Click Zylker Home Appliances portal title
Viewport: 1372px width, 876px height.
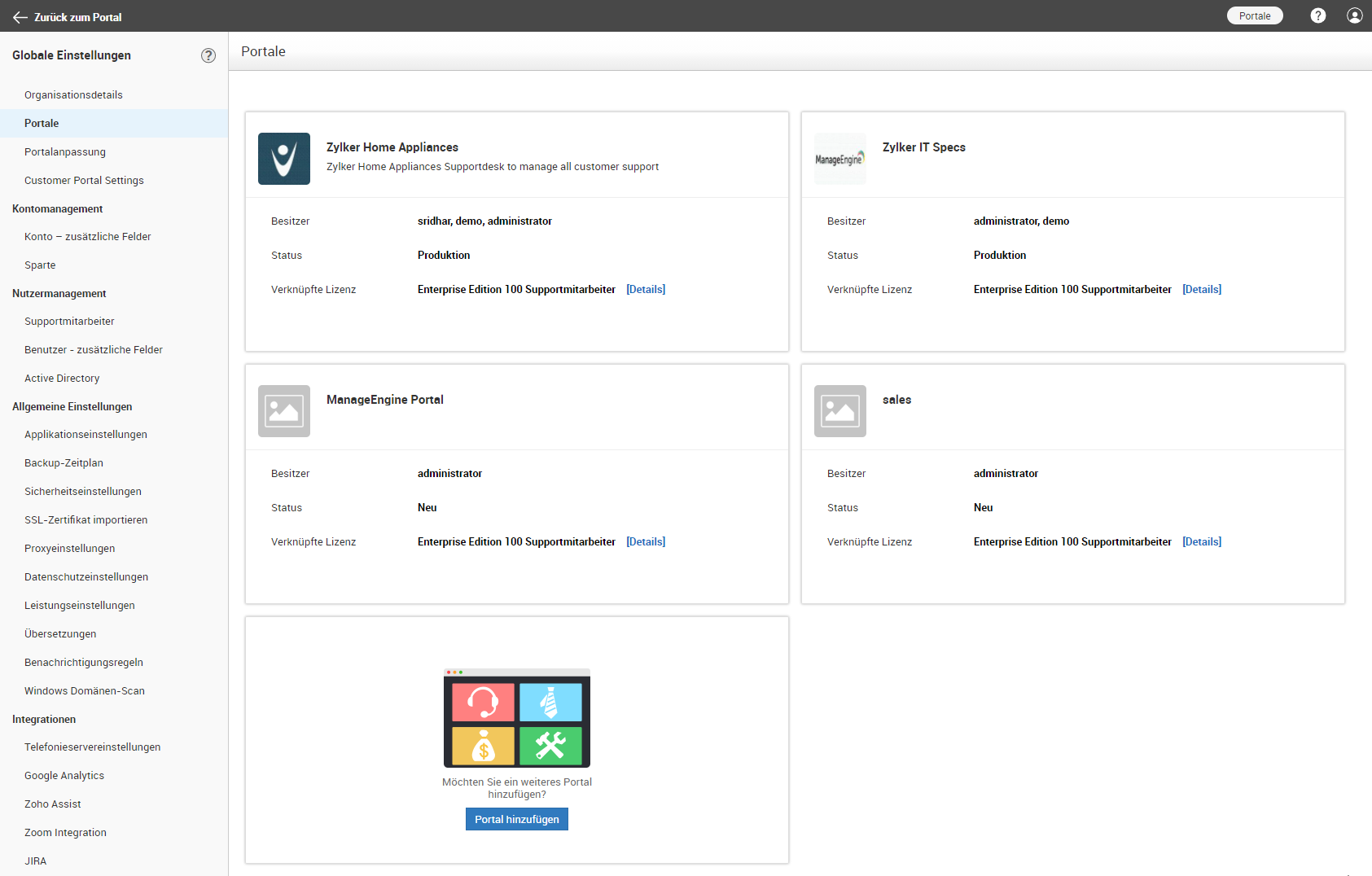coord(392,147)
